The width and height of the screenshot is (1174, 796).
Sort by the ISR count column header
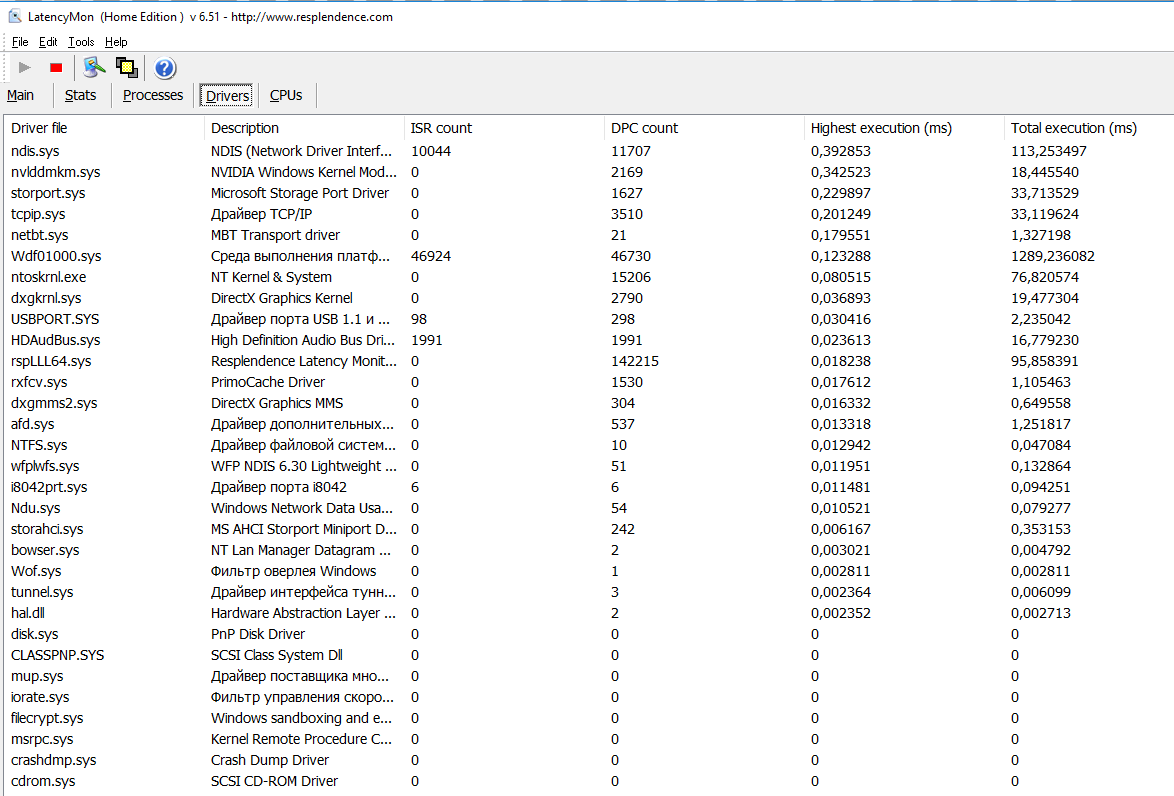pos(503,128)
